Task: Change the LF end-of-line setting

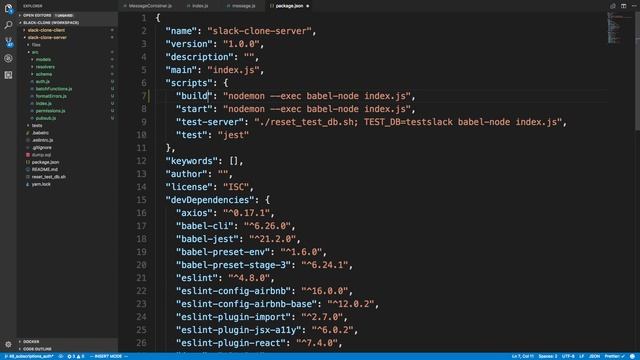Action: [x=582, y=356]
